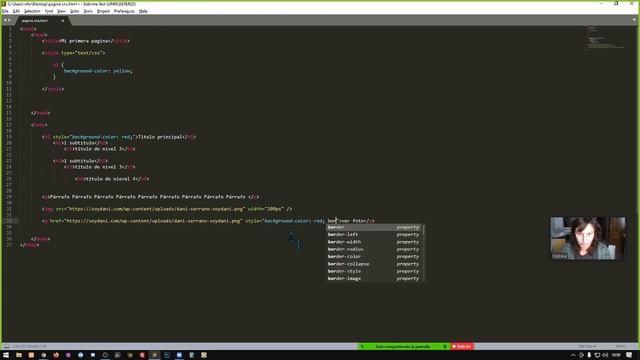This screenshot has width=640, height=360.
Task: Close the open file tab
Action: coord(63,20)
